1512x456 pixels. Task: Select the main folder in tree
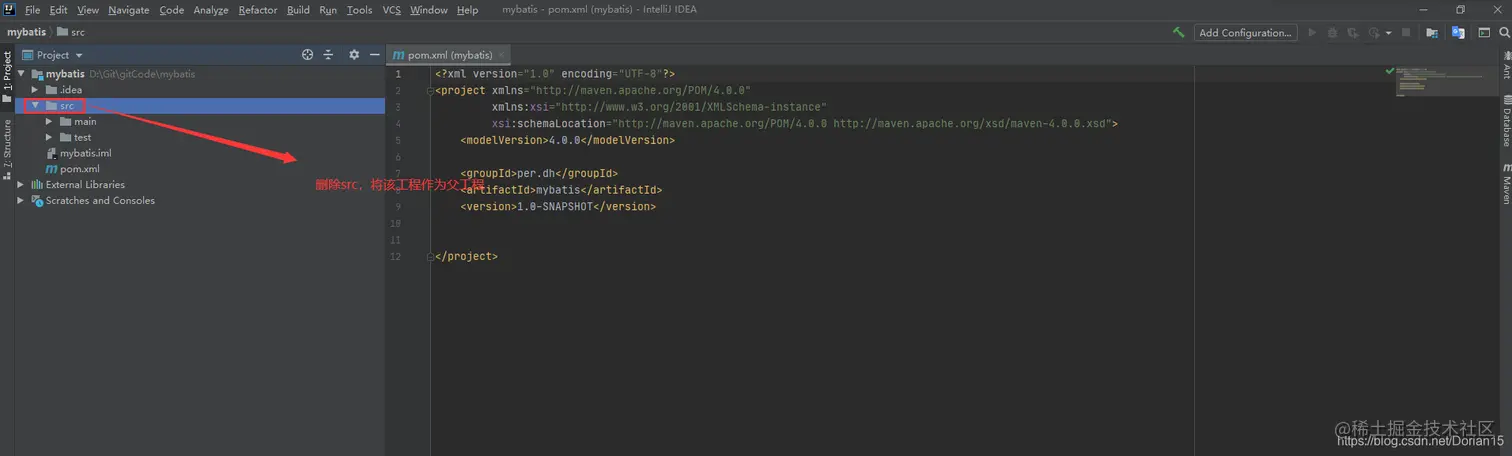[x=85, y=122]
